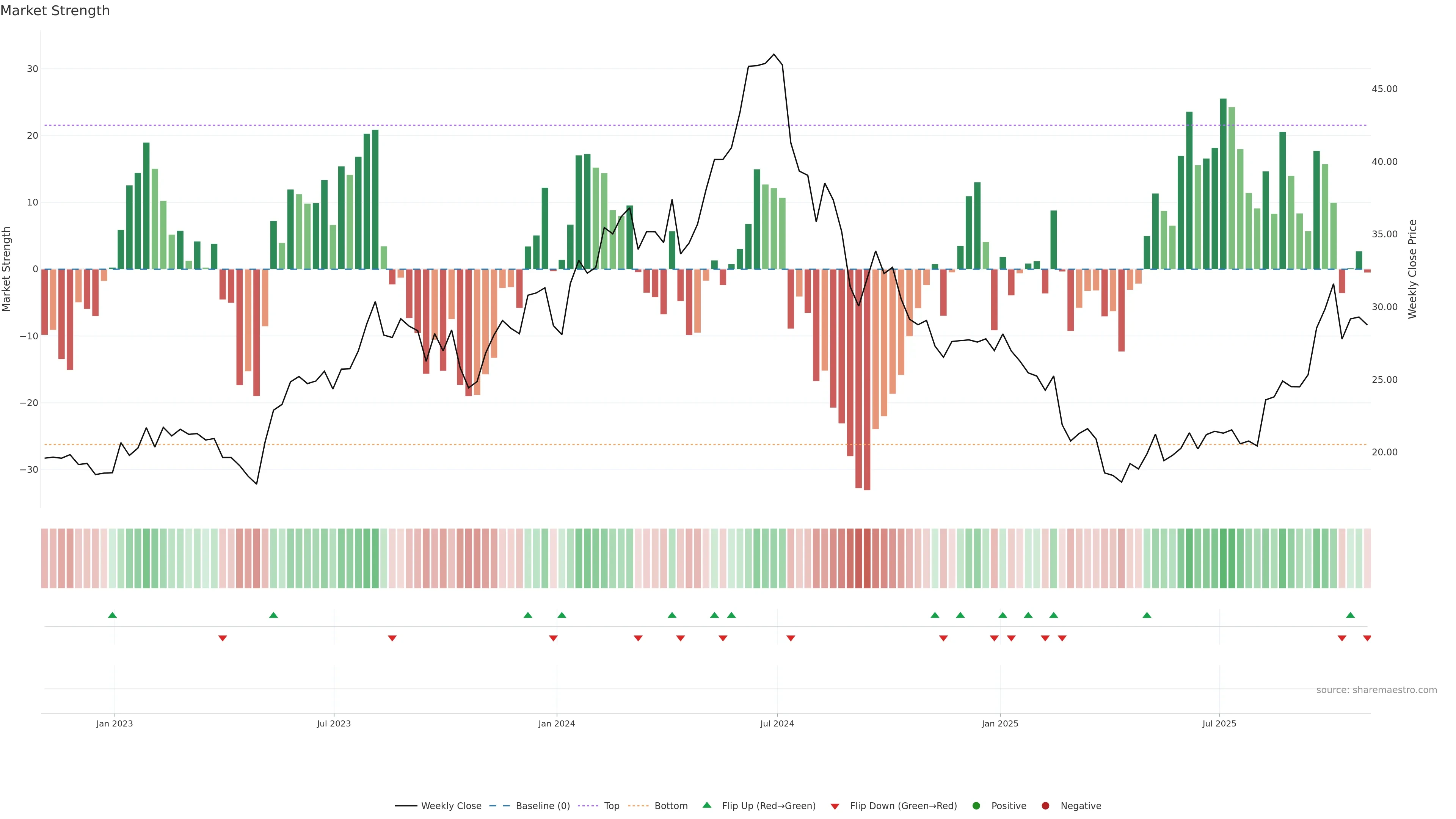Click the source: sharemaestro.com text
This screenshot has height=819, width=1456.
[1376, 690]
